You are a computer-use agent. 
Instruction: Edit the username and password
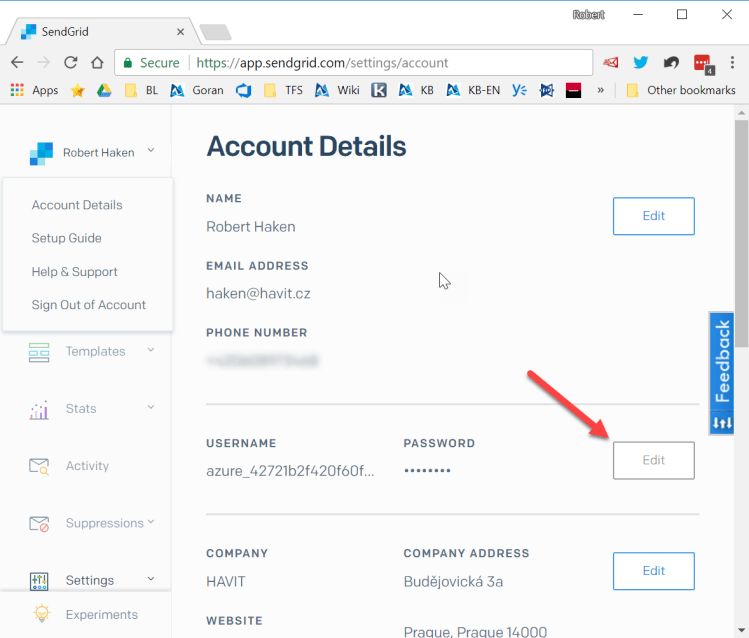pos(653,460)
